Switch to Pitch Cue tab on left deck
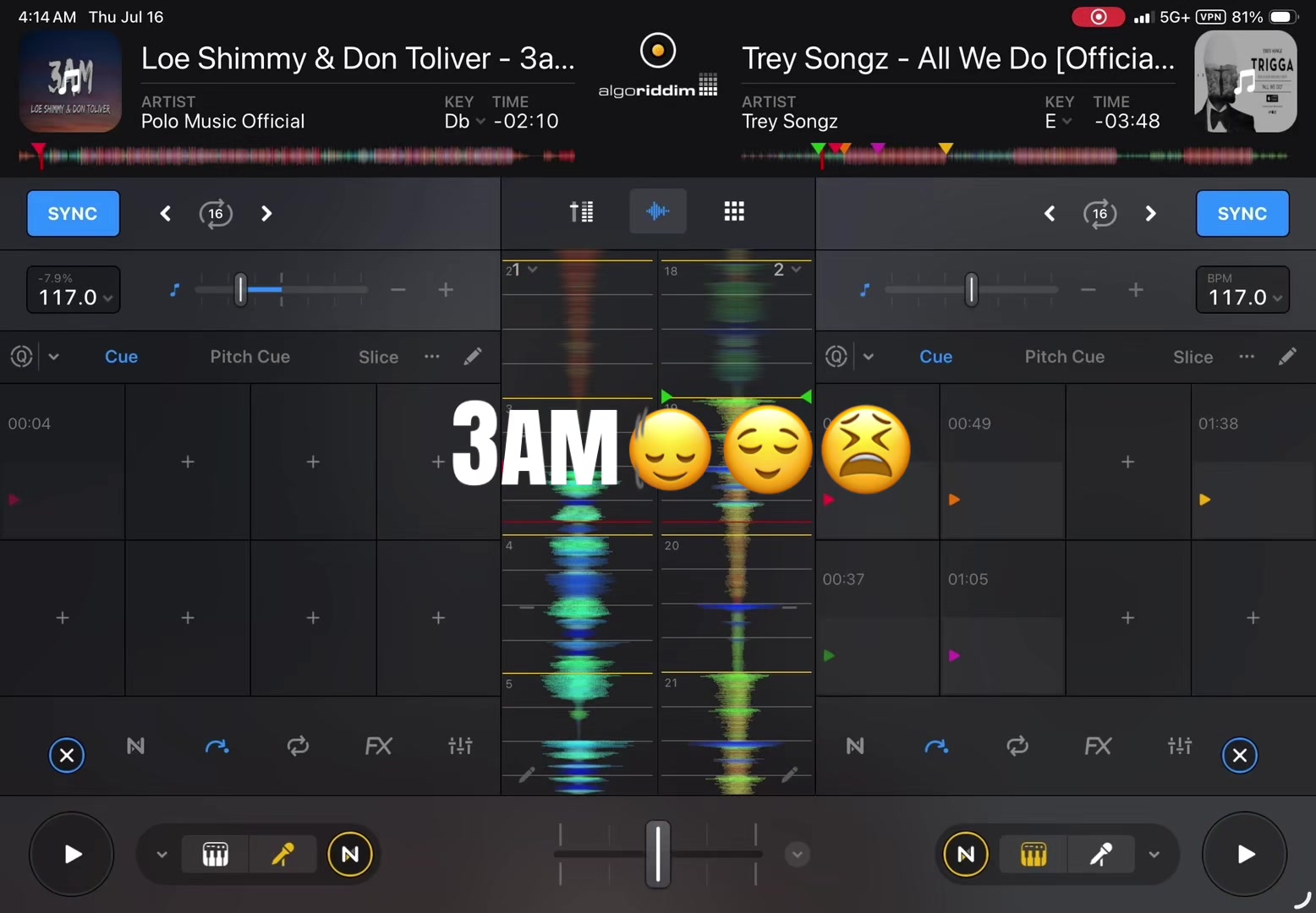This screenshot has width=1316, height=913. coord(249,357)
